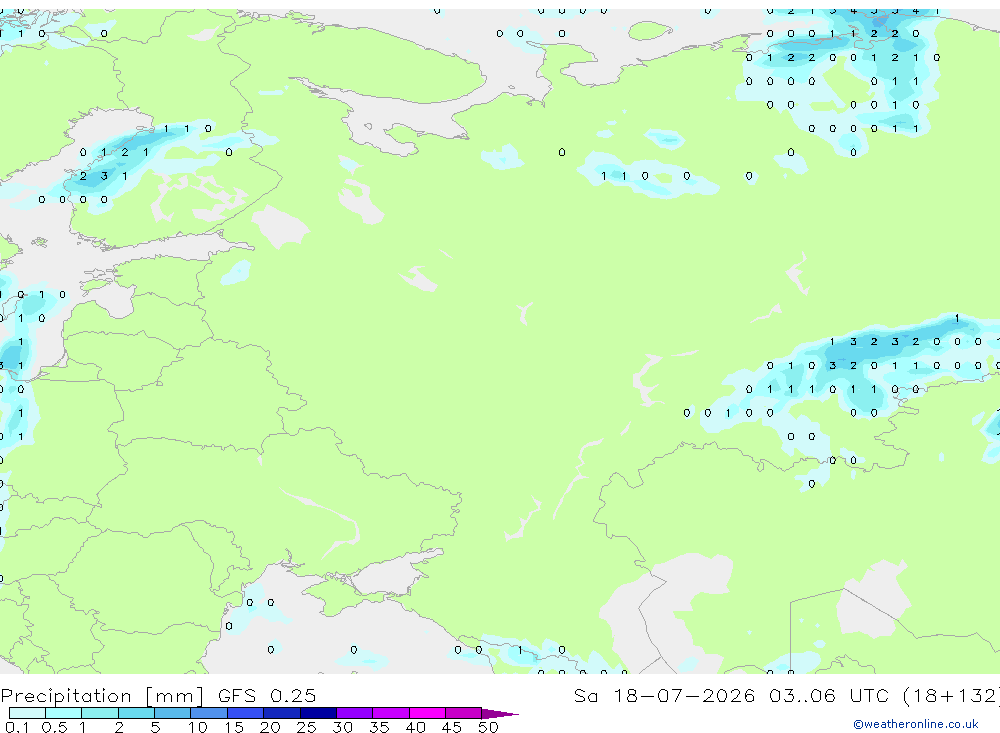
Task: Click the '0.5' legend label
Action: pos(54,727)
